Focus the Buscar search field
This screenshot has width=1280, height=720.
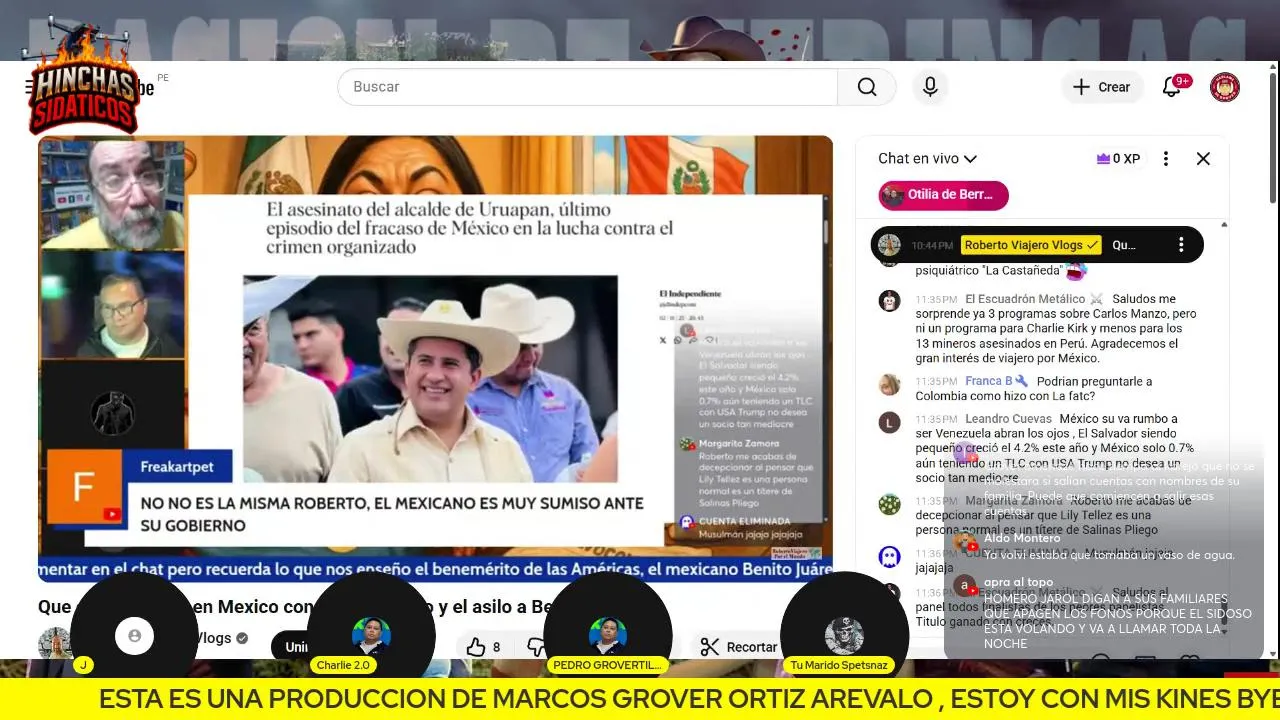(588, 87)
